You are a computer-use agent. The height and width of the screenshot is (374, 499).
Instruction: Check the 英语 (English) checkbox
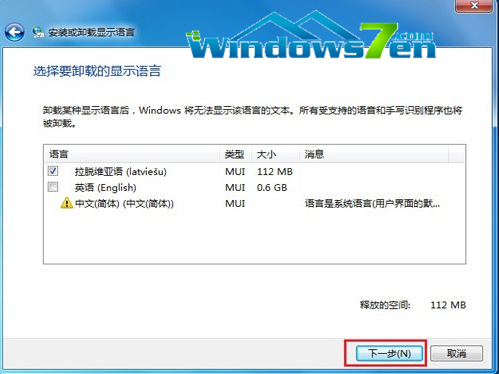pyautogui.click(x=53, y=187)
